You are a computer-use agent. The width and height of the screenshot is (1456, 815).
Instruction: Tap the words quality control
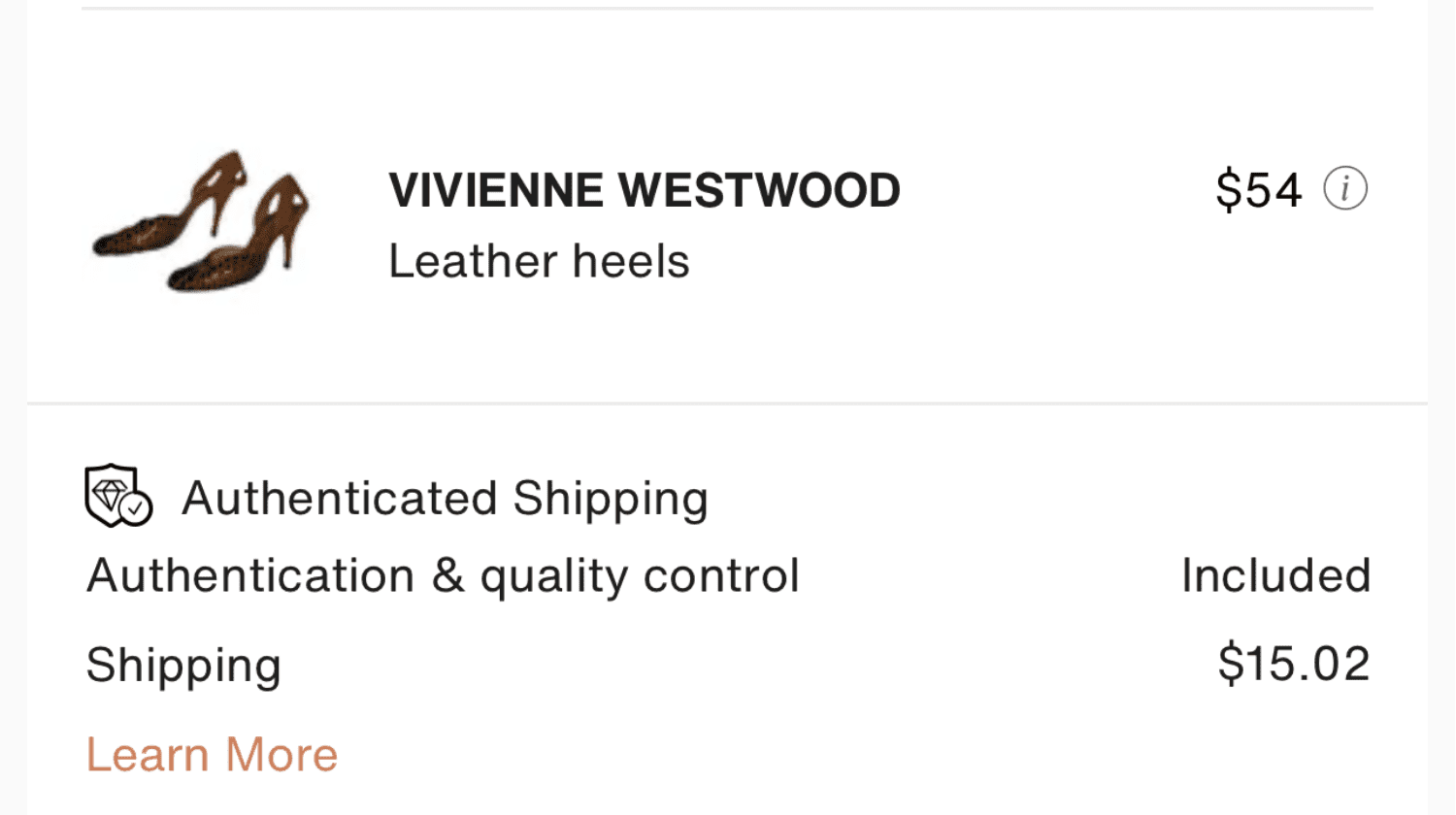coord(640,575)
